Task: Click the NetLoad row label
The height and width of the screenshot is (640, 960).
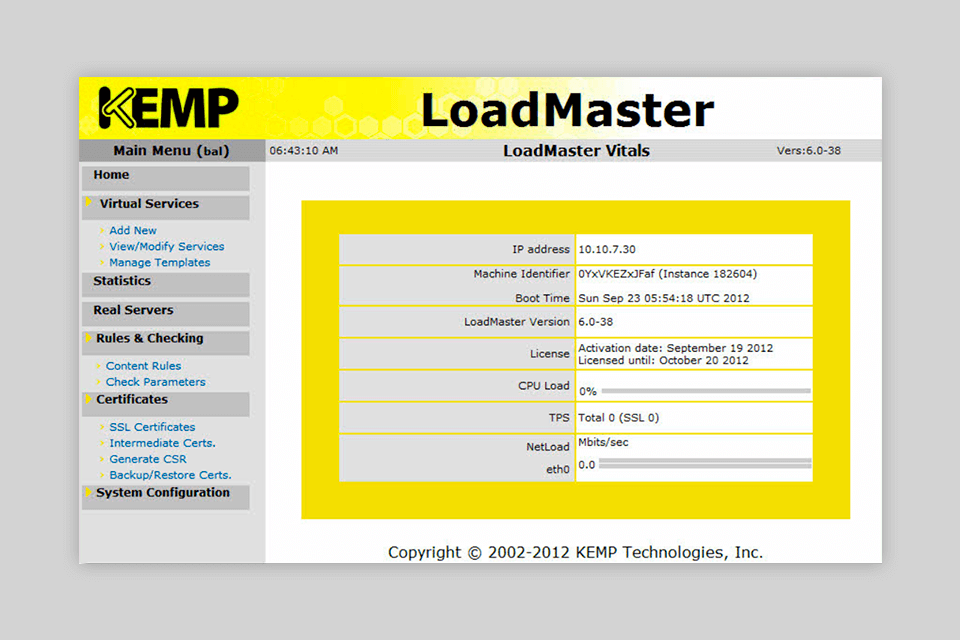Action: pyautogui.click(x=547, y=447)
